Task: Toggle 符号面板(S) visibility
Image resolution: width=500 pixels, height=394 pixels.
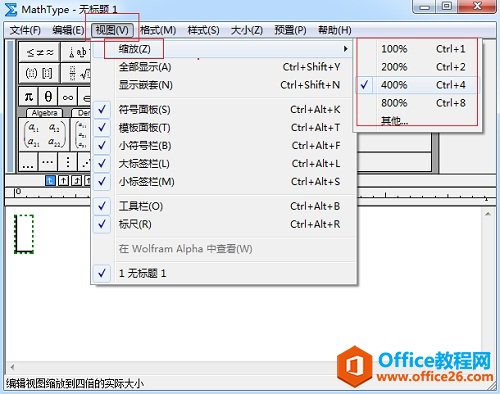Action: [223, 110]
